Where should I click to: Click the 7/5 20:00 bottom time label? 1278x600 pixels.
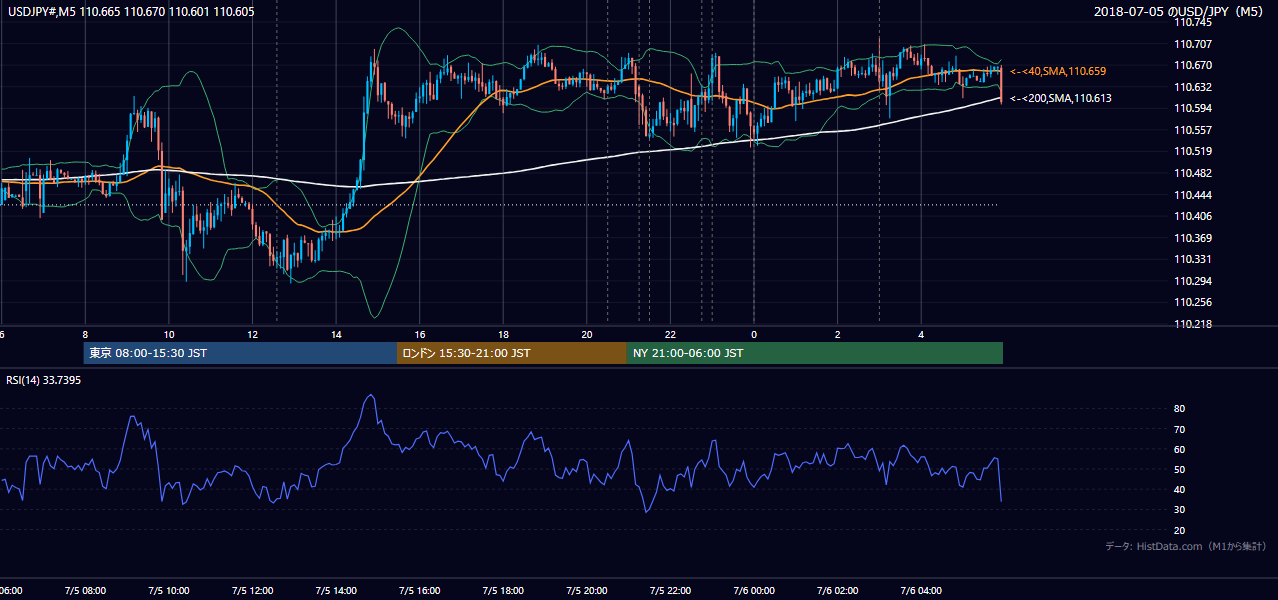click(587, 591)
